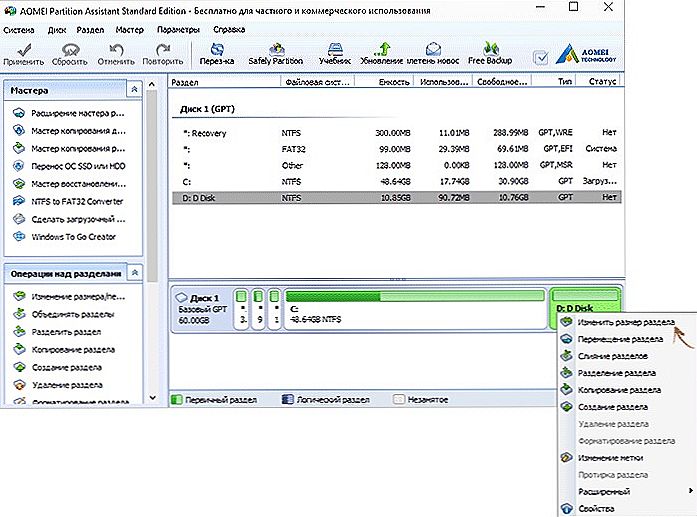697x517 pixels.
Task: Open the Система menu
Action: (x=19, y=30)
